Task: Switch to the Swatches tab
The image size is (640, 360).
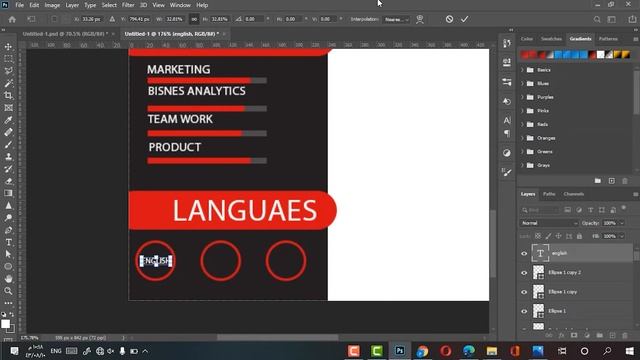Action: tap(551, 39)
